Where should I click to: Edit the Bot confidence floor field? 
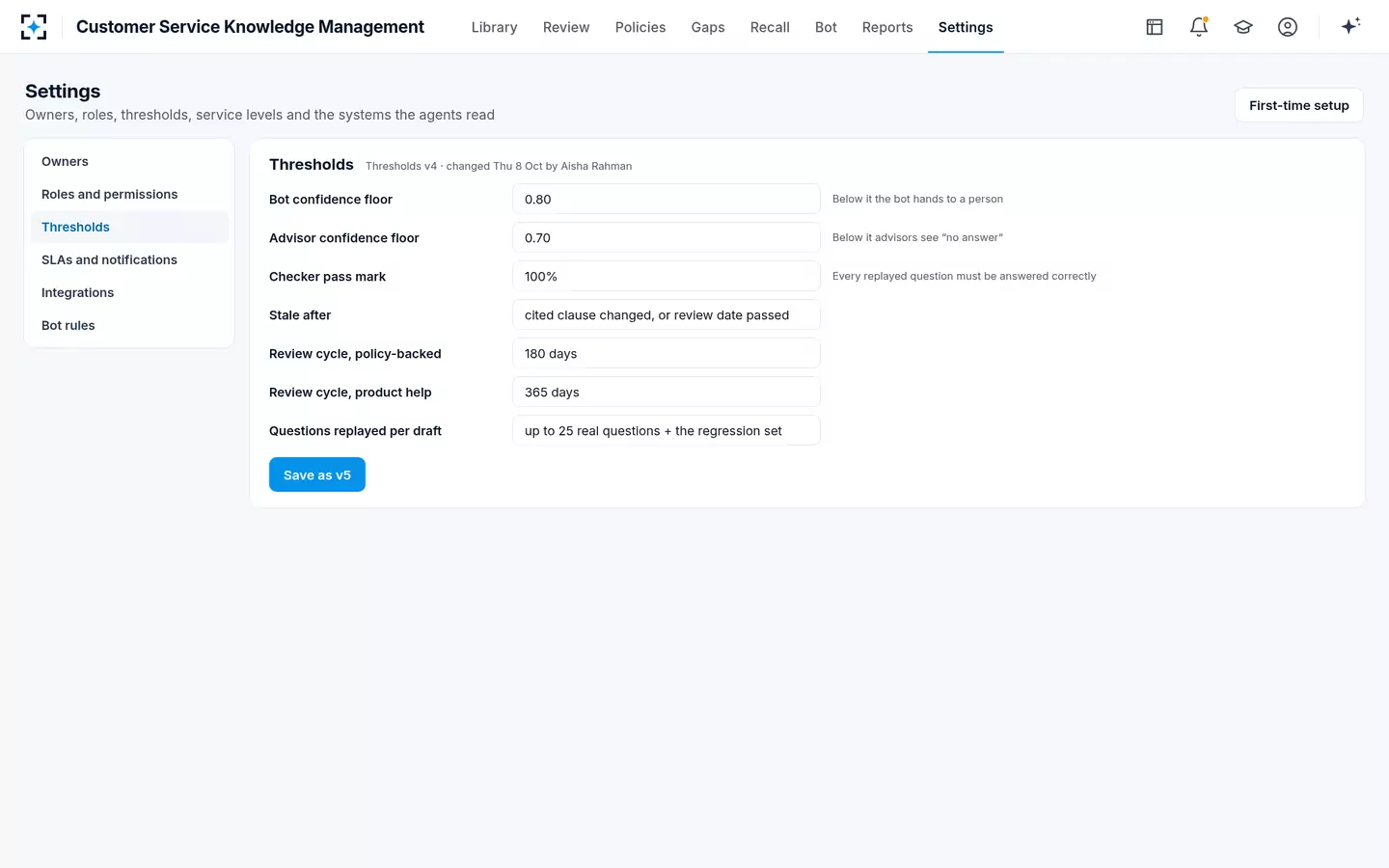click(666, 199)
